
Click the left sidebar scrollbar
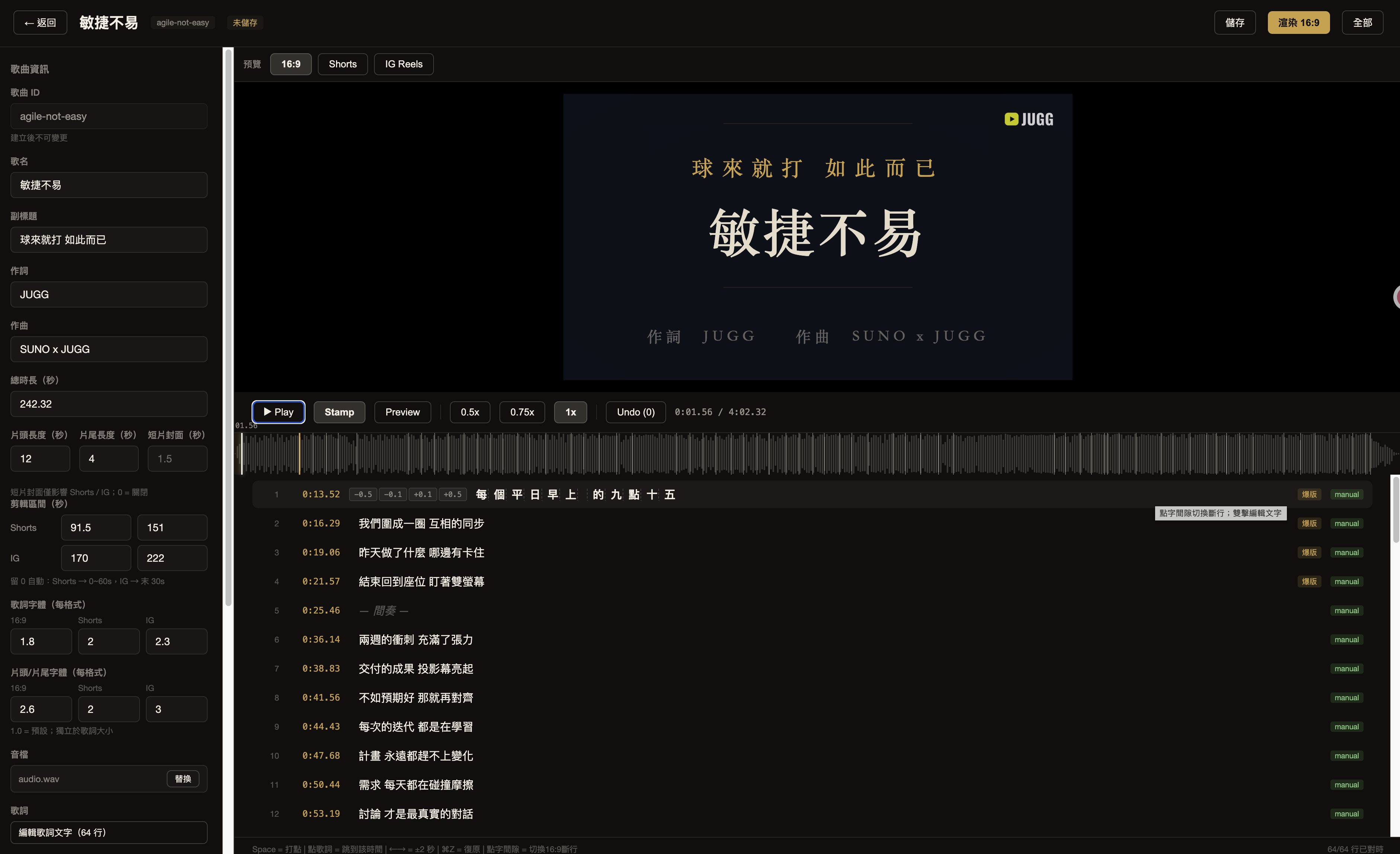coord(228,328)
